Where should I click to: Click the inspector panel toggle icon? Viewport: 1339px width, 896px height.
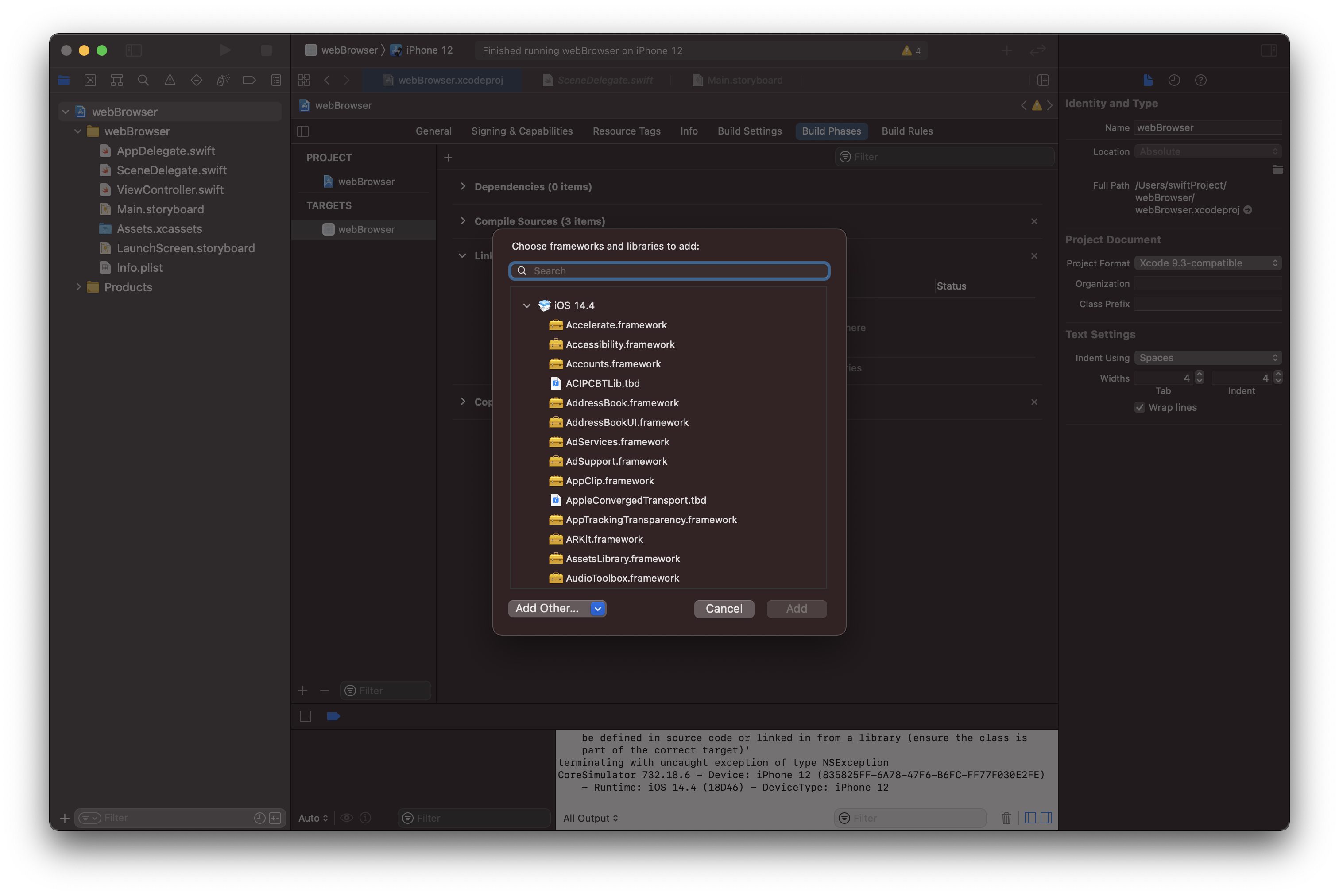[x=1269, y=49]
